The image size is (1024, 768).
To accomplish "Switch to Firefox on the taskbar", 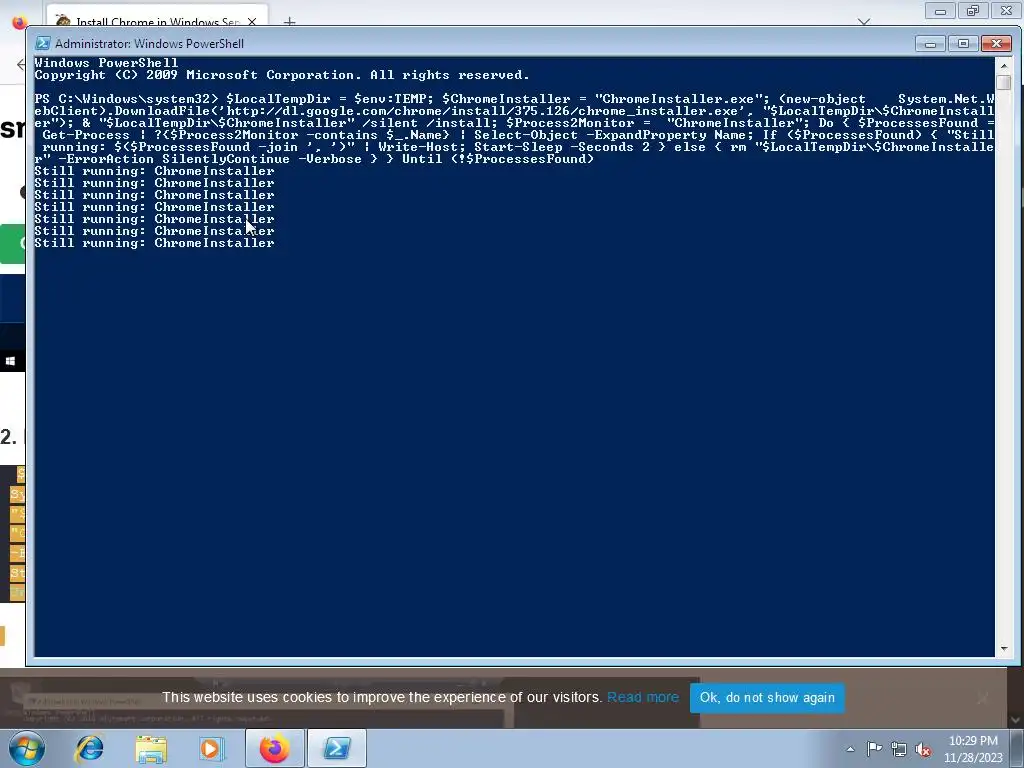I will [275, 748].
